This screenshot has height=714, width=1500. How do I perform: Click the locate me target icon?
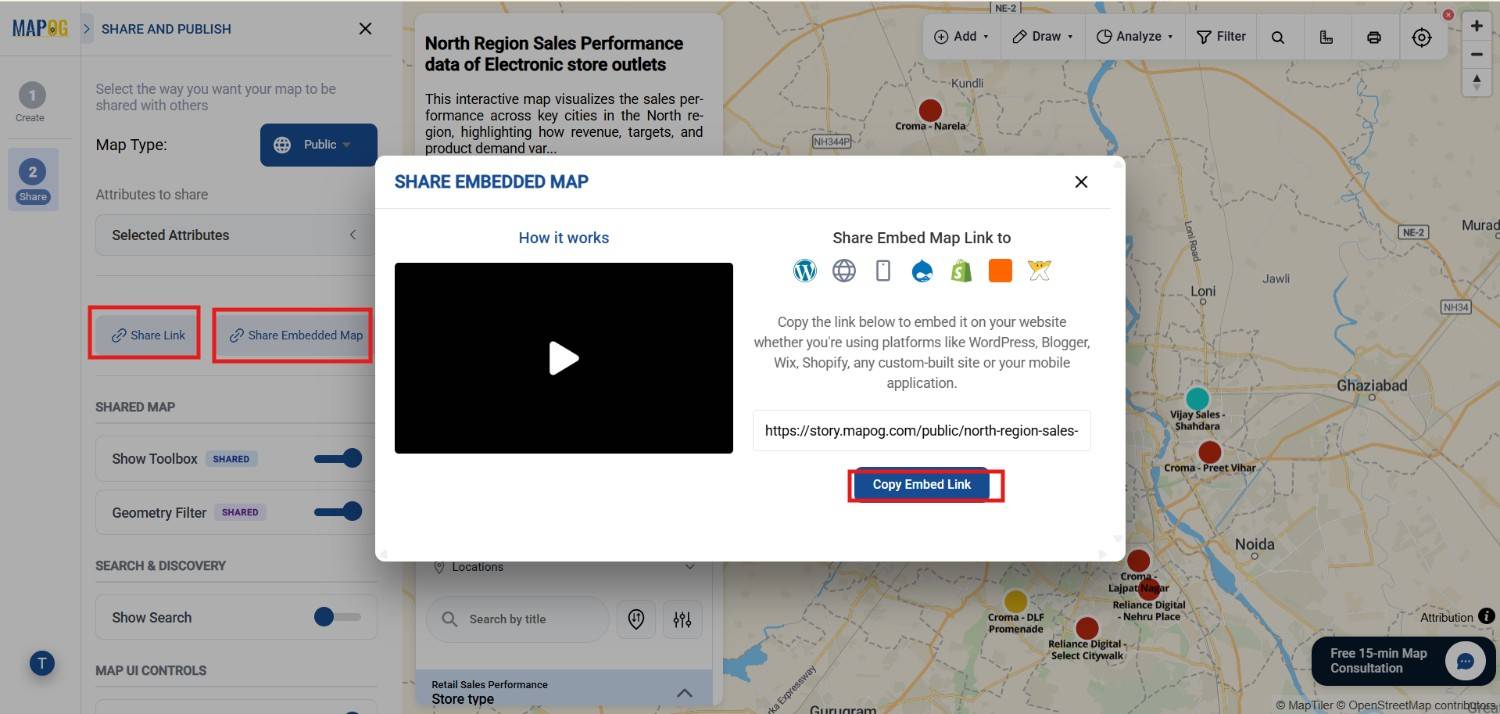click(x=1422, y=37)
